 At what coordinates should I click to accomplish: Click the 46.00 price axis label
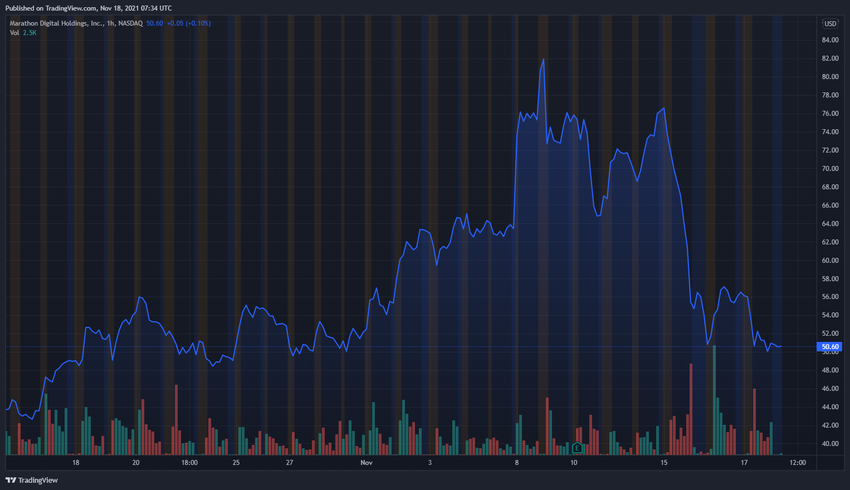click(x=830, y=389)
